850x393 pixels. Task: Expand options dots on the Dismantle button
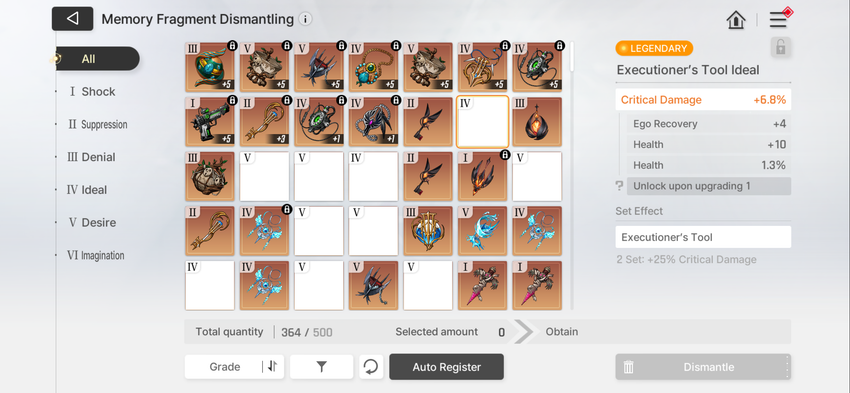pyautogui.click(x=787, y=367)
